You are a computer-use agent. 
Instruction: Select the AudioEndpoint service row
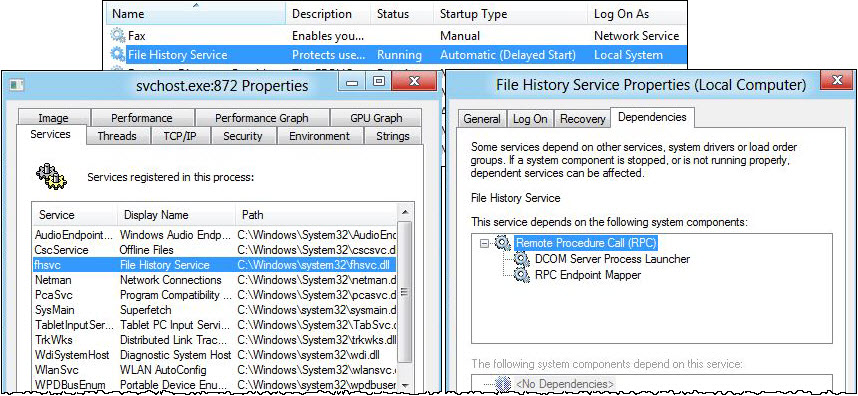214,235
